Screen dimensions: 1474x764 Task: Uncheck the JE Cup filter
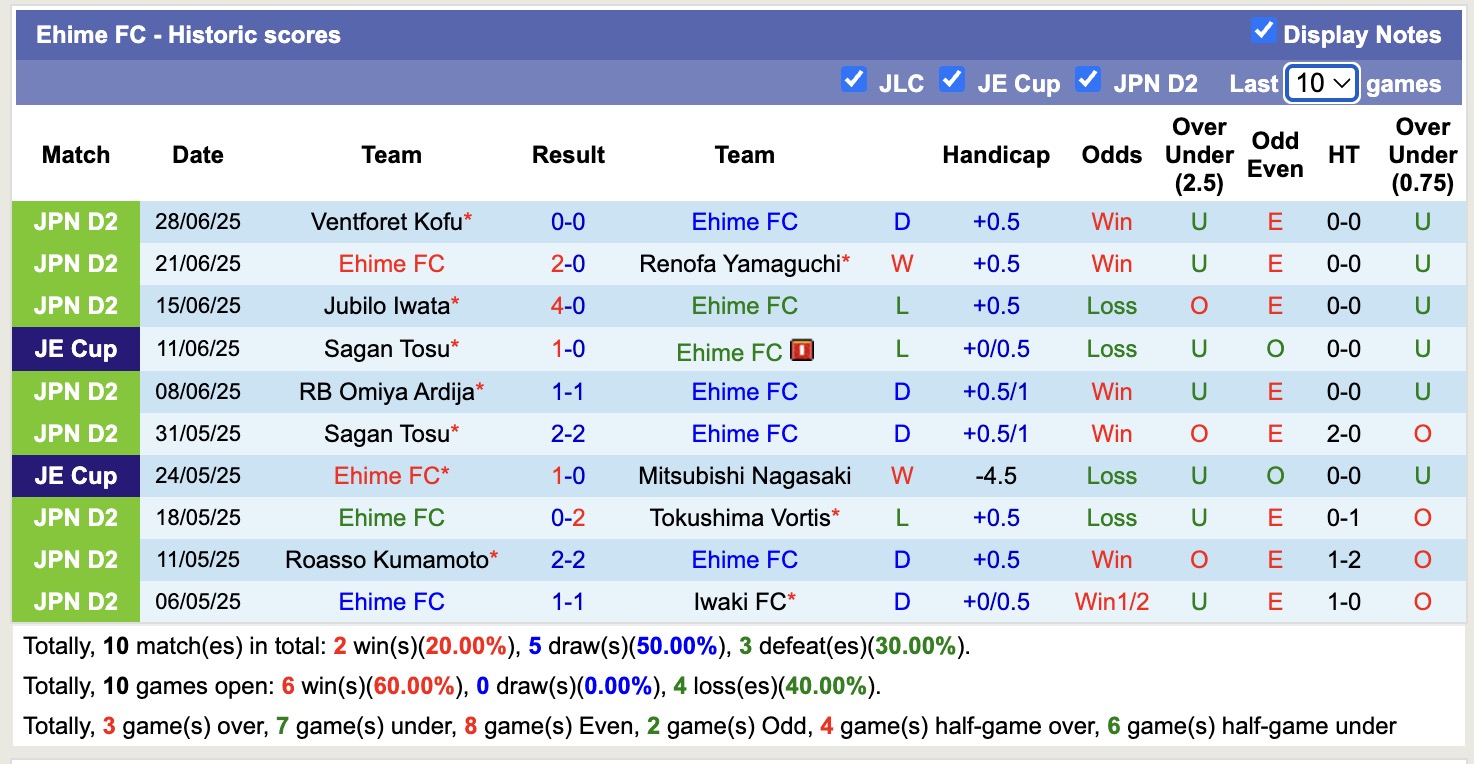click(952, 79)
